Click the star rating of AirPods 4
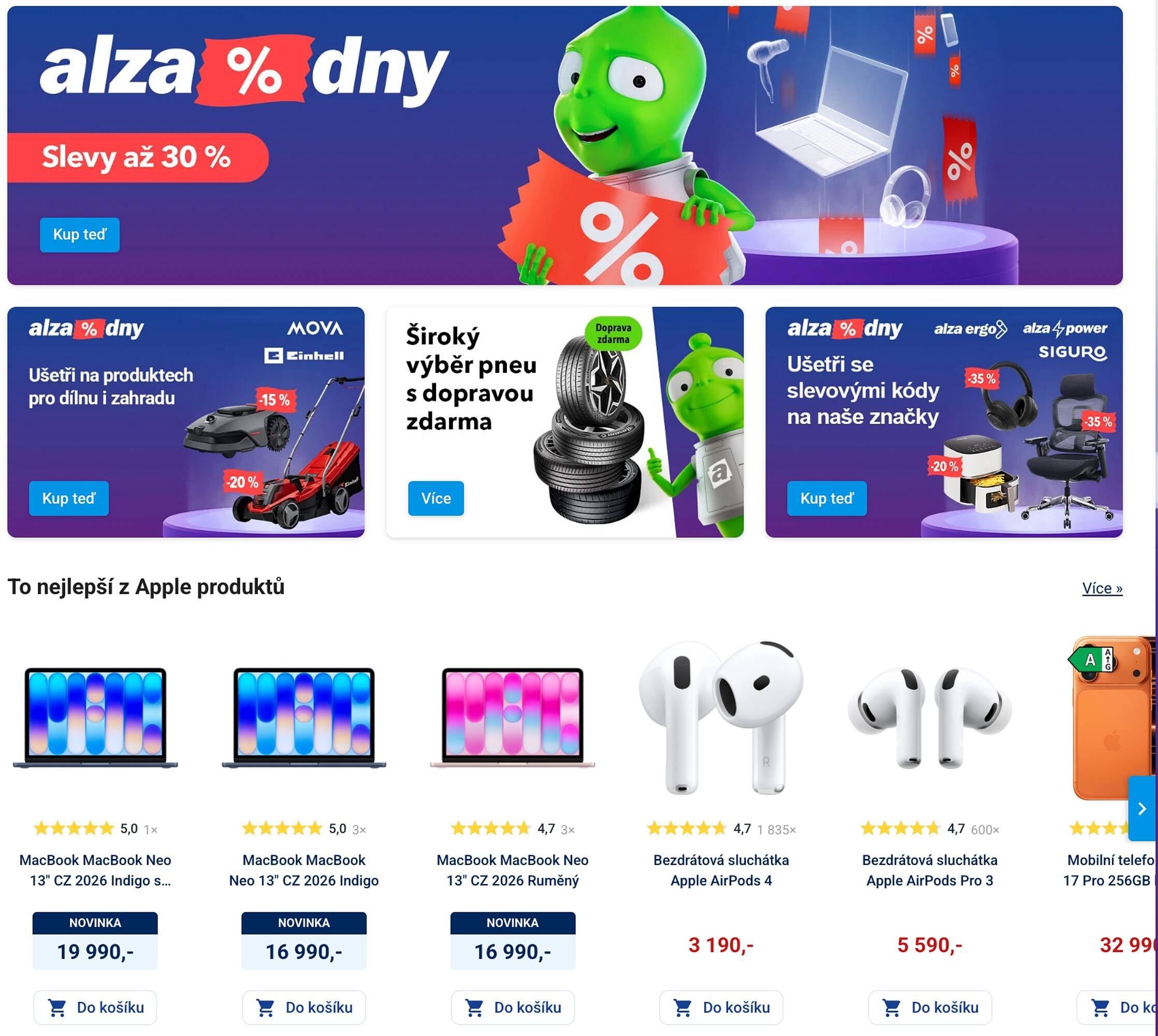The height and width of the screenshot is (1036, 1158). [687, 829]
